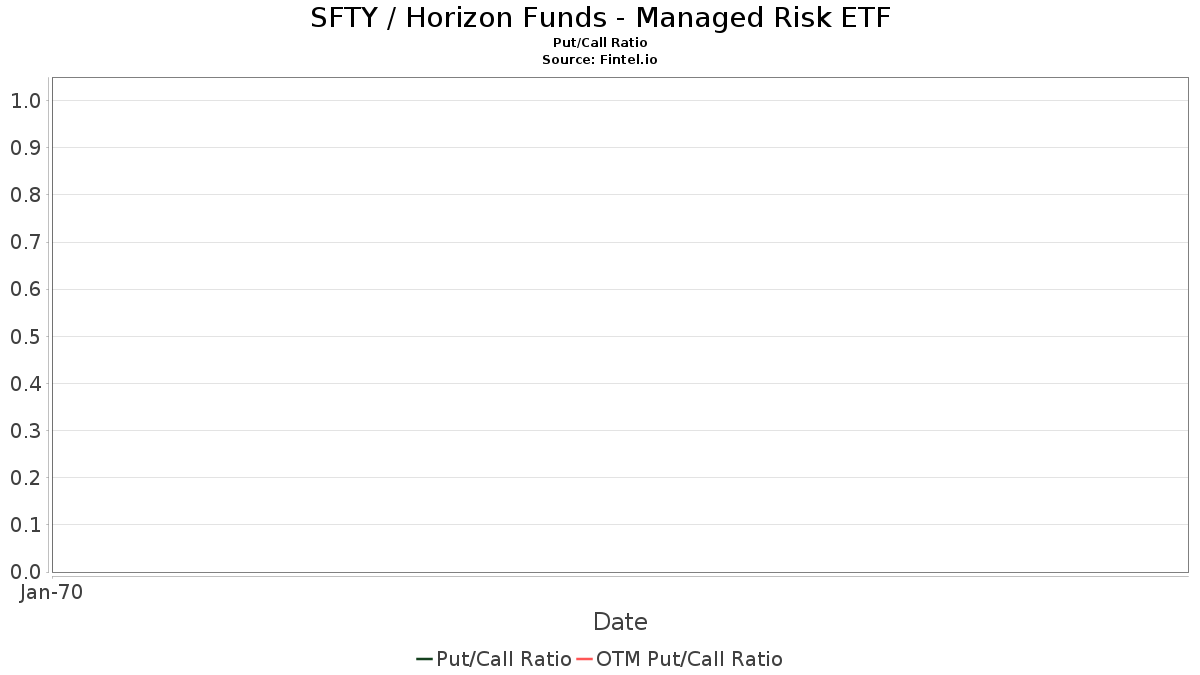Select the 0.6 y-axis tick label
This screenshot has width=1200, height=675.
pos(25,289)
